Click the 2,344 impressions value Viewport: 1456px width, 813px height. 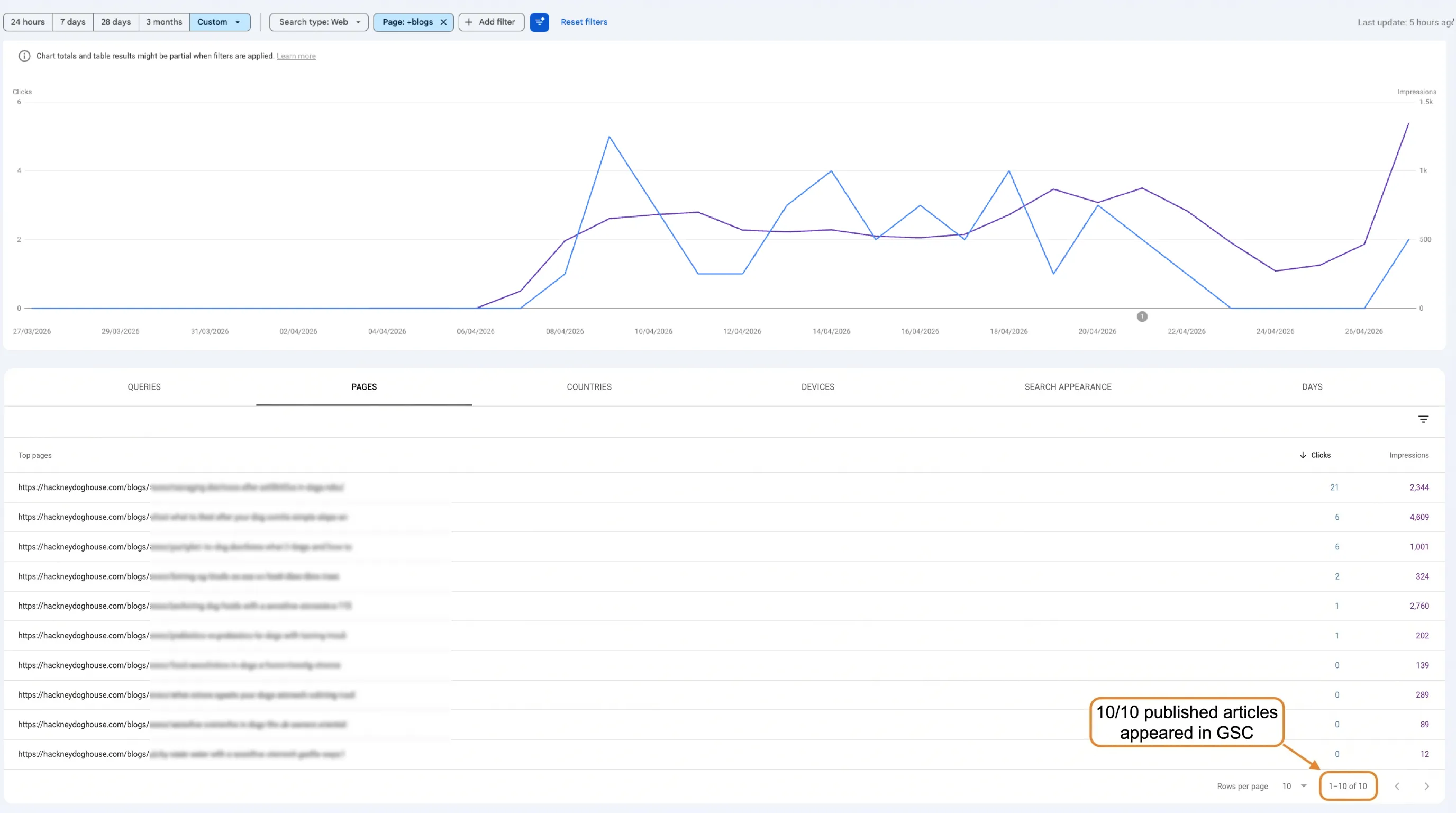[1418, 487]
